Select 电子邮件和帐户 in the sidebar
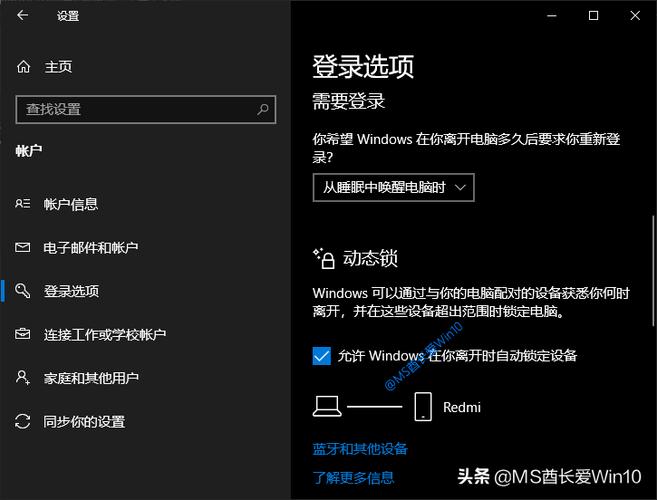Image resolution: width=657 pixels, height=500 pixels. point(91,248)
